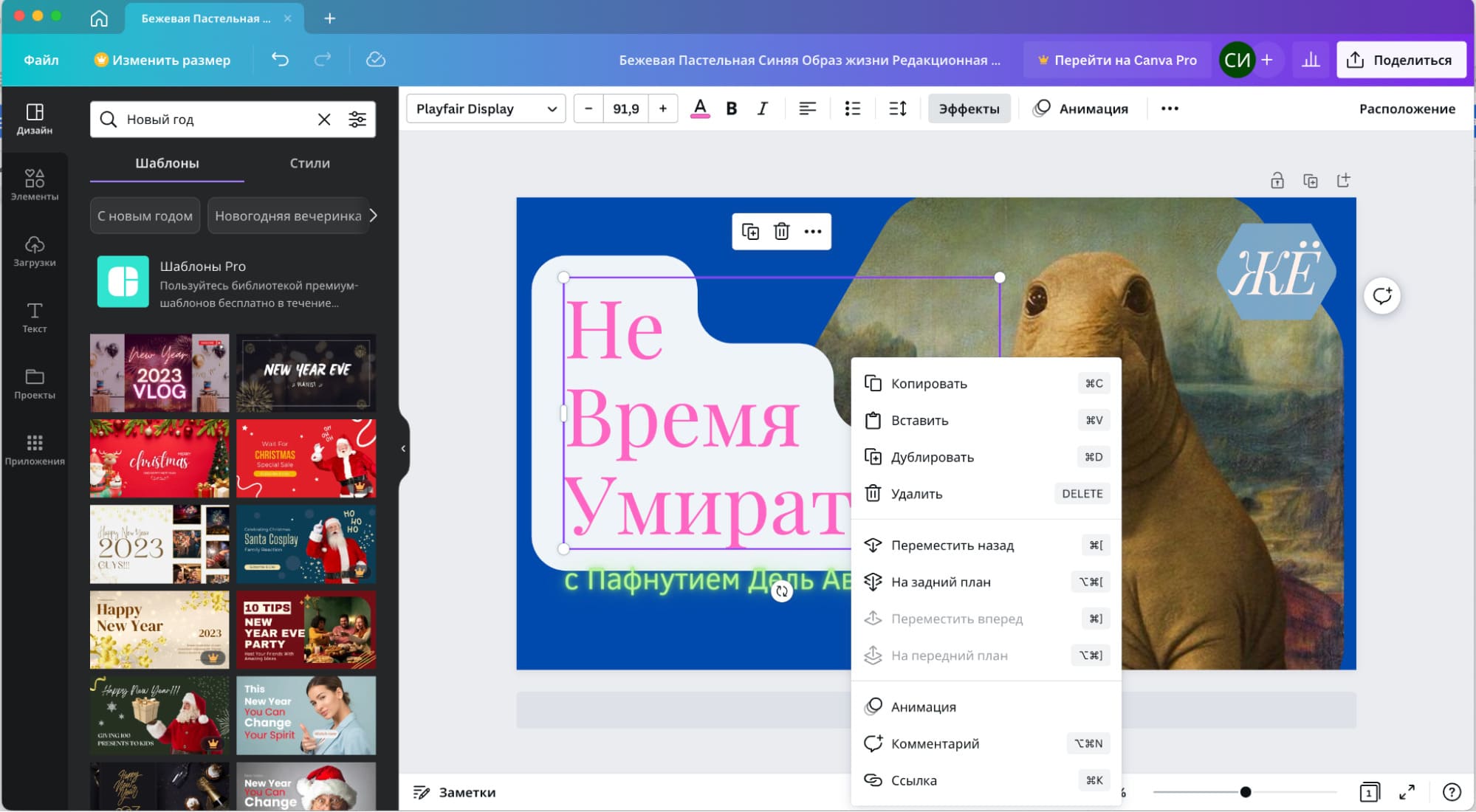Add a collaborator with plus icon
1476x812 pixels.
pyautogui.click(x=1267, y=60)
